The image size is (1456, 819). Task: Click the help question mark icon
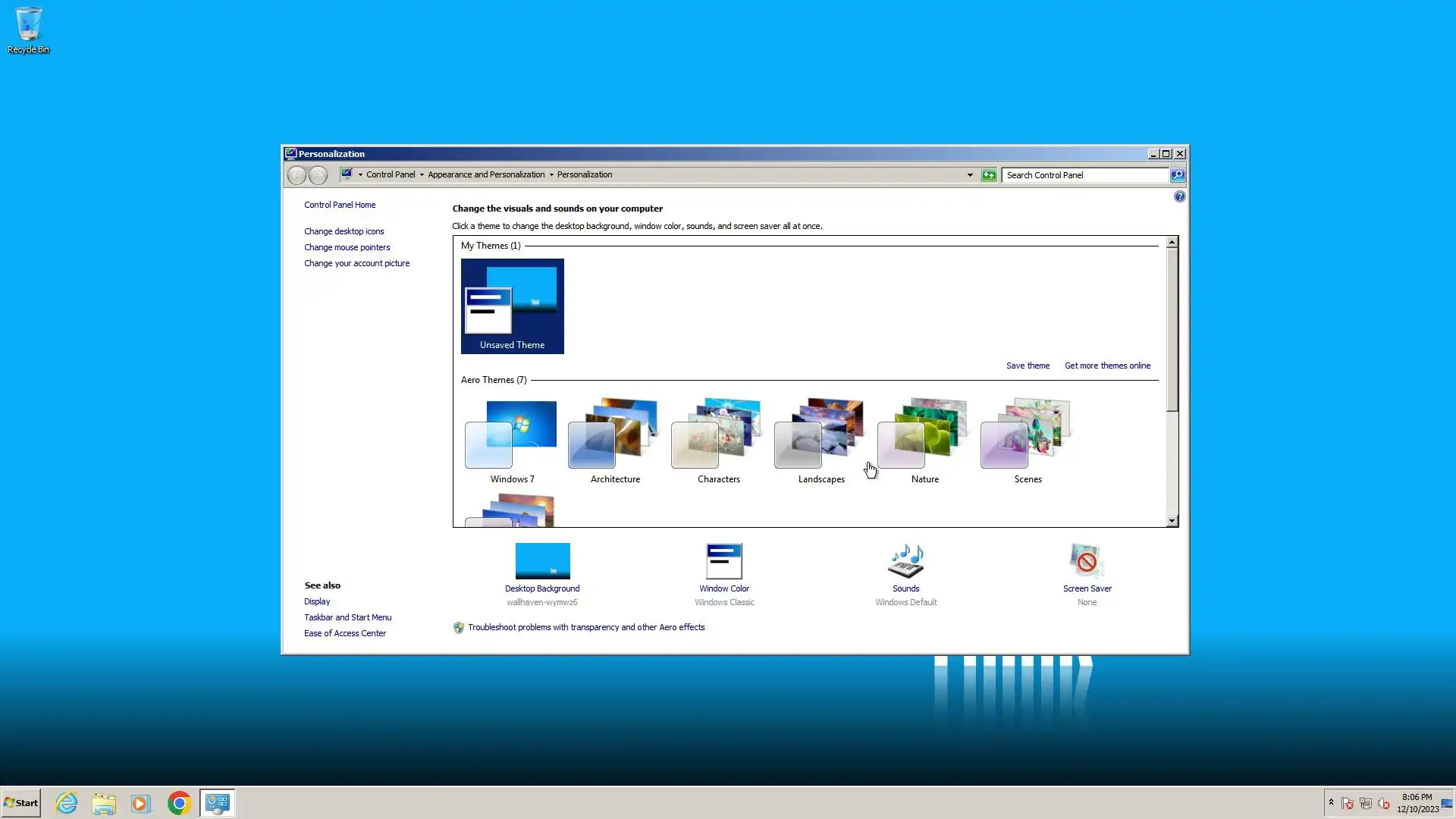pyautogui.click(x=1179, y=197)
